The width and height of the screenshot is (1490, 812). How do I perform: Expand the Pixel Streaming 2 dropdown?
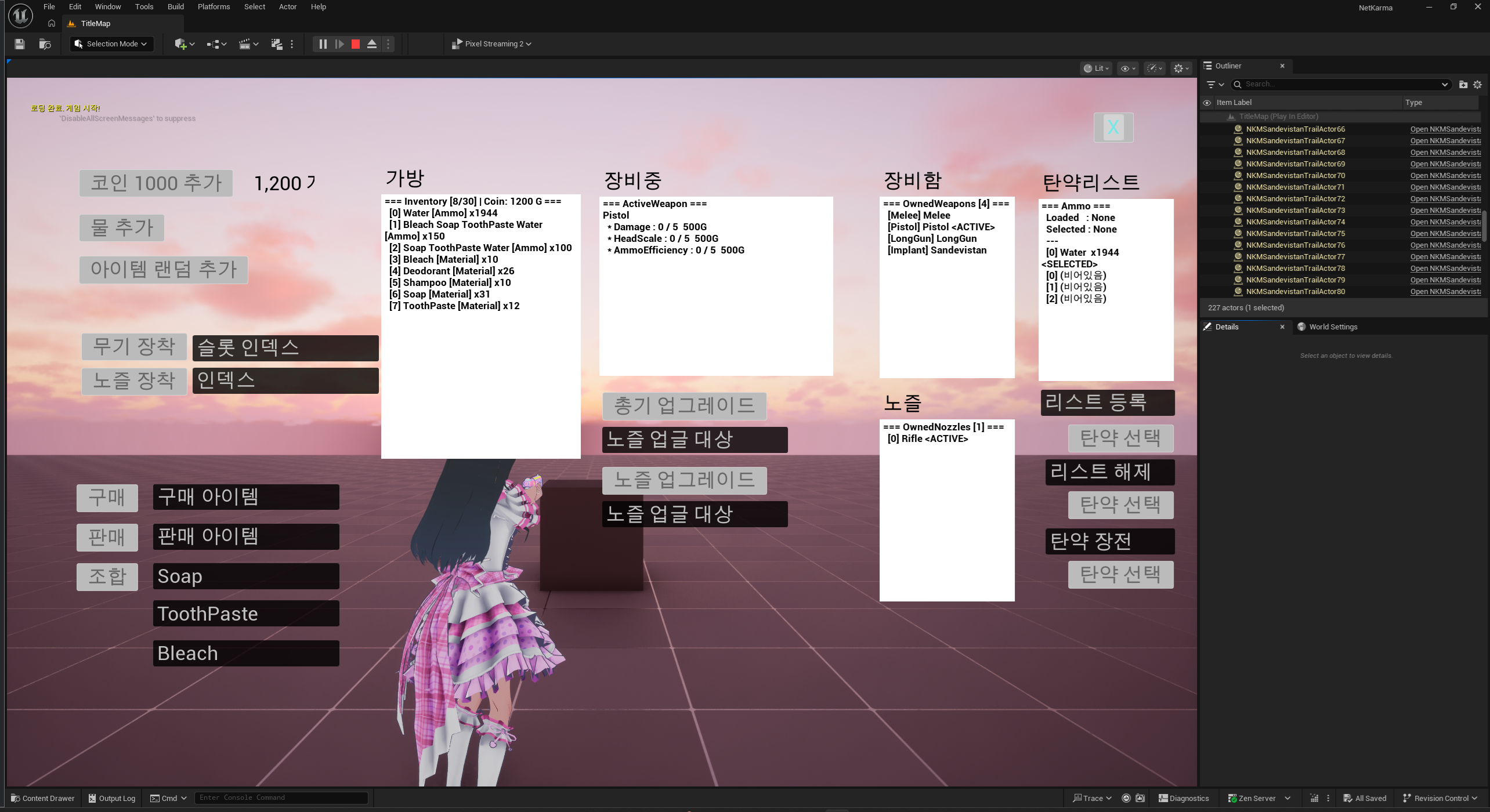tap(491, 44)
